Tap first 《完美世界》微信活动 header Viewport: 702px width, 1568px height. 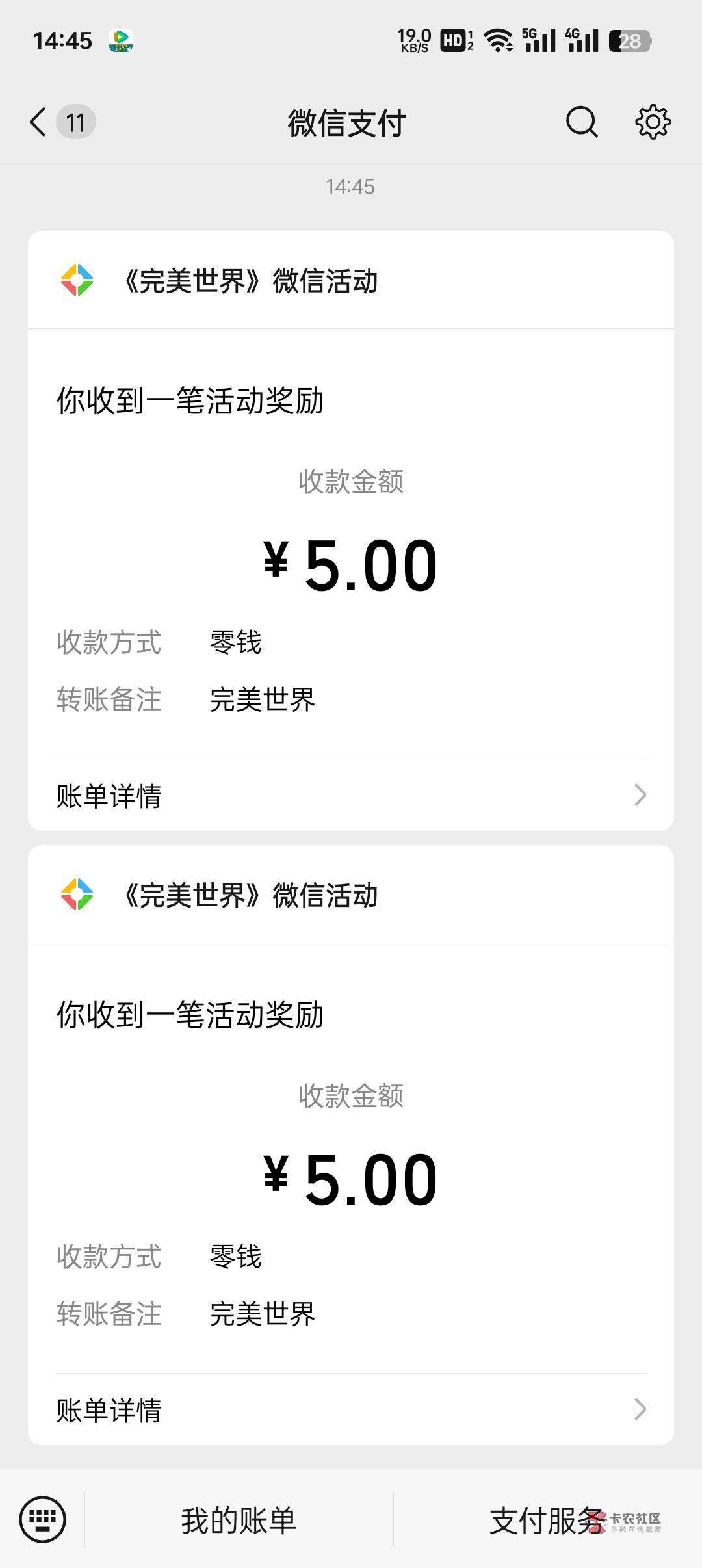250,281
